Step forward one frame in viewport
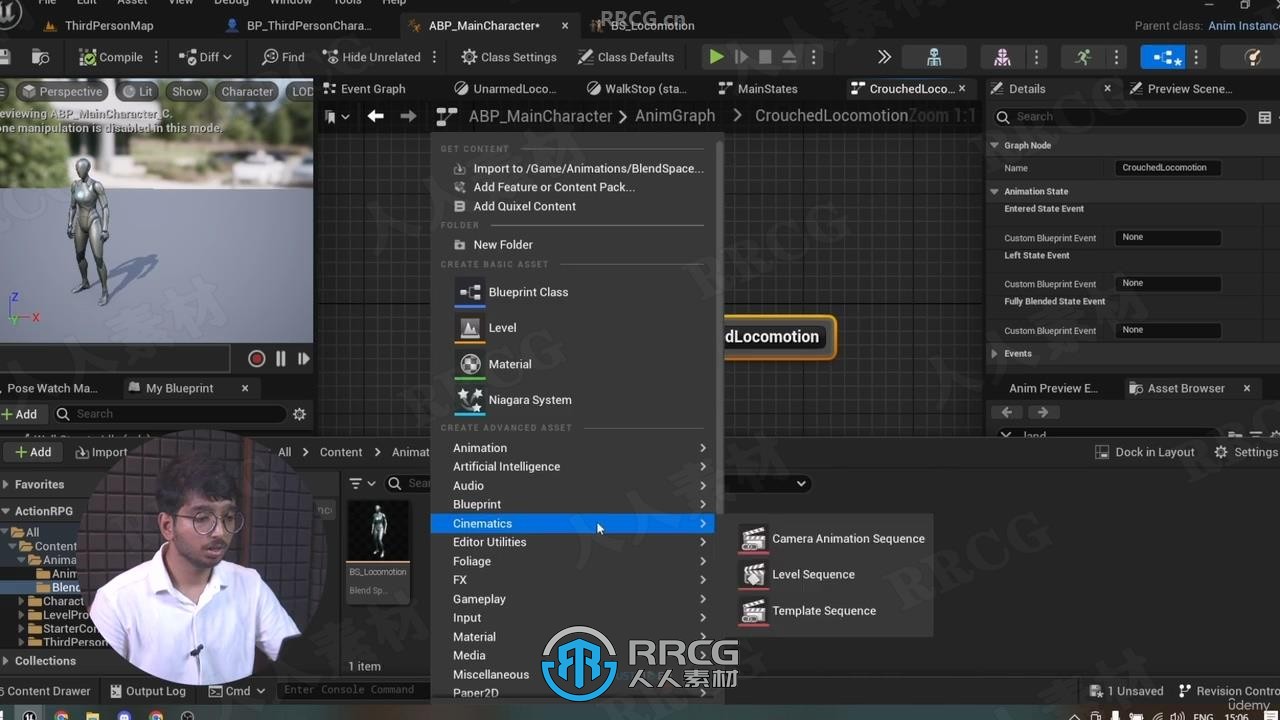This screenshot has height=720, width=1280. [x=303, y=358]
